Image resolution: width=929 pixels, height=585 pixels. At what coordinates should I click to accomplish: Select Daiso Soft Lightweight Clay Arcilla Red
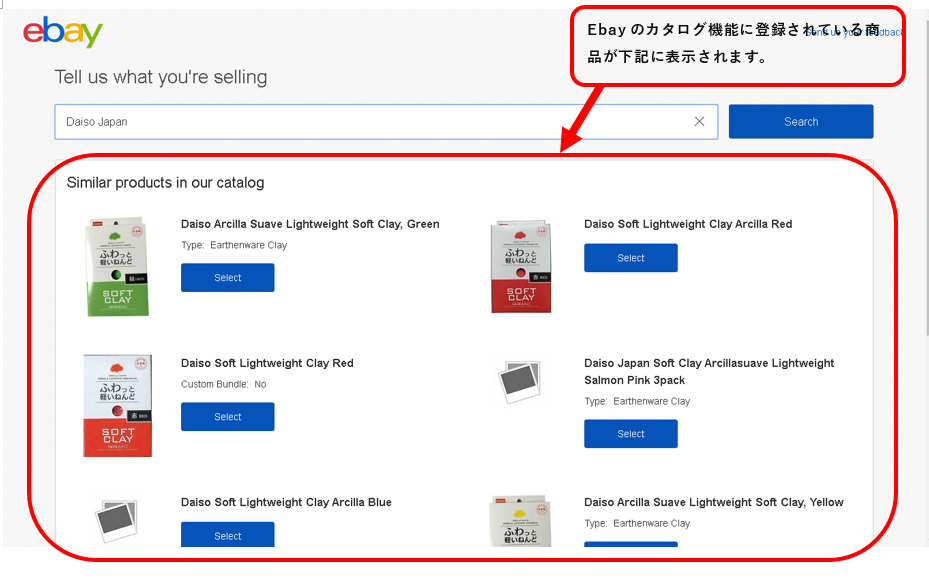[x=630, y=258]
